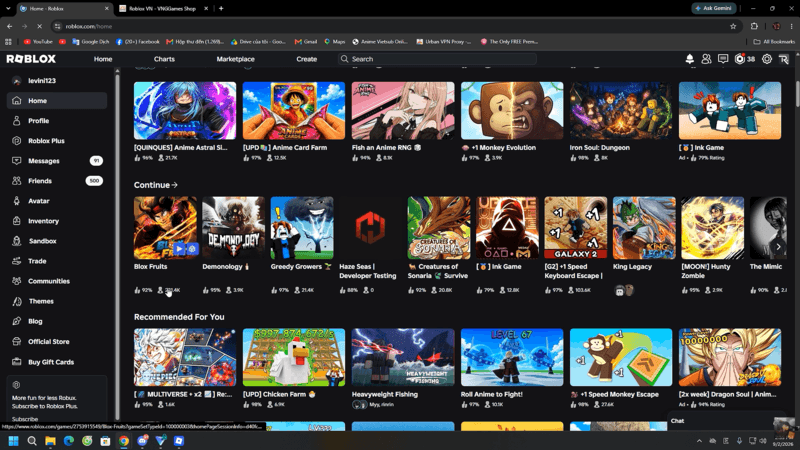
Task: Click the Roblox logo in the header
Action: 31,59
